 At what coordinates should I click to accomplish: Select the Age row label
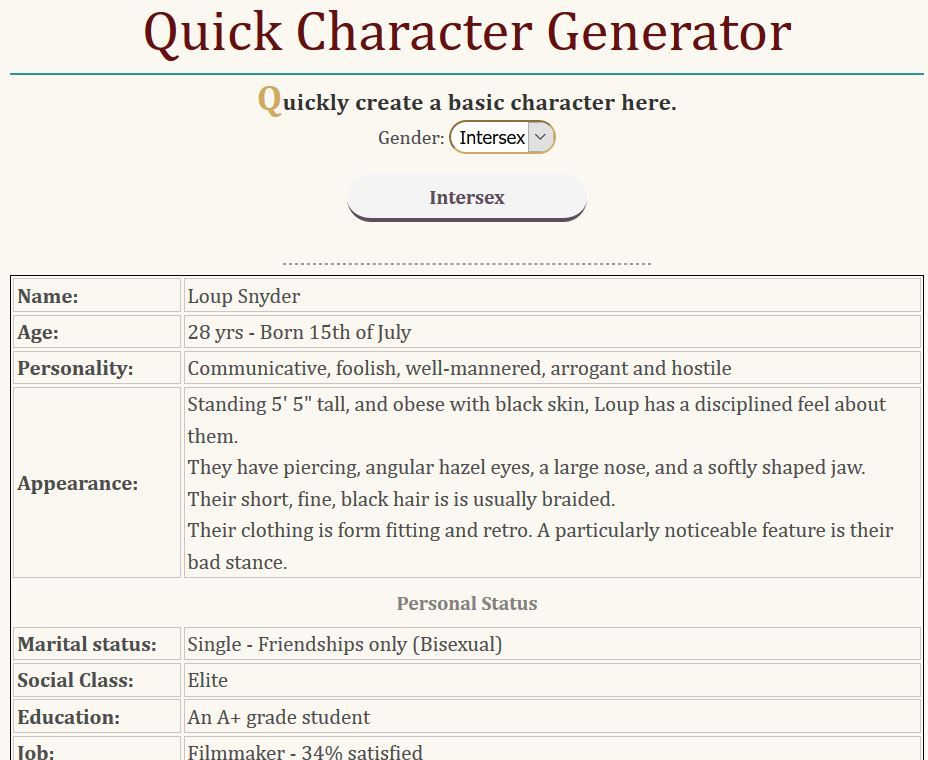click(38, 332)
